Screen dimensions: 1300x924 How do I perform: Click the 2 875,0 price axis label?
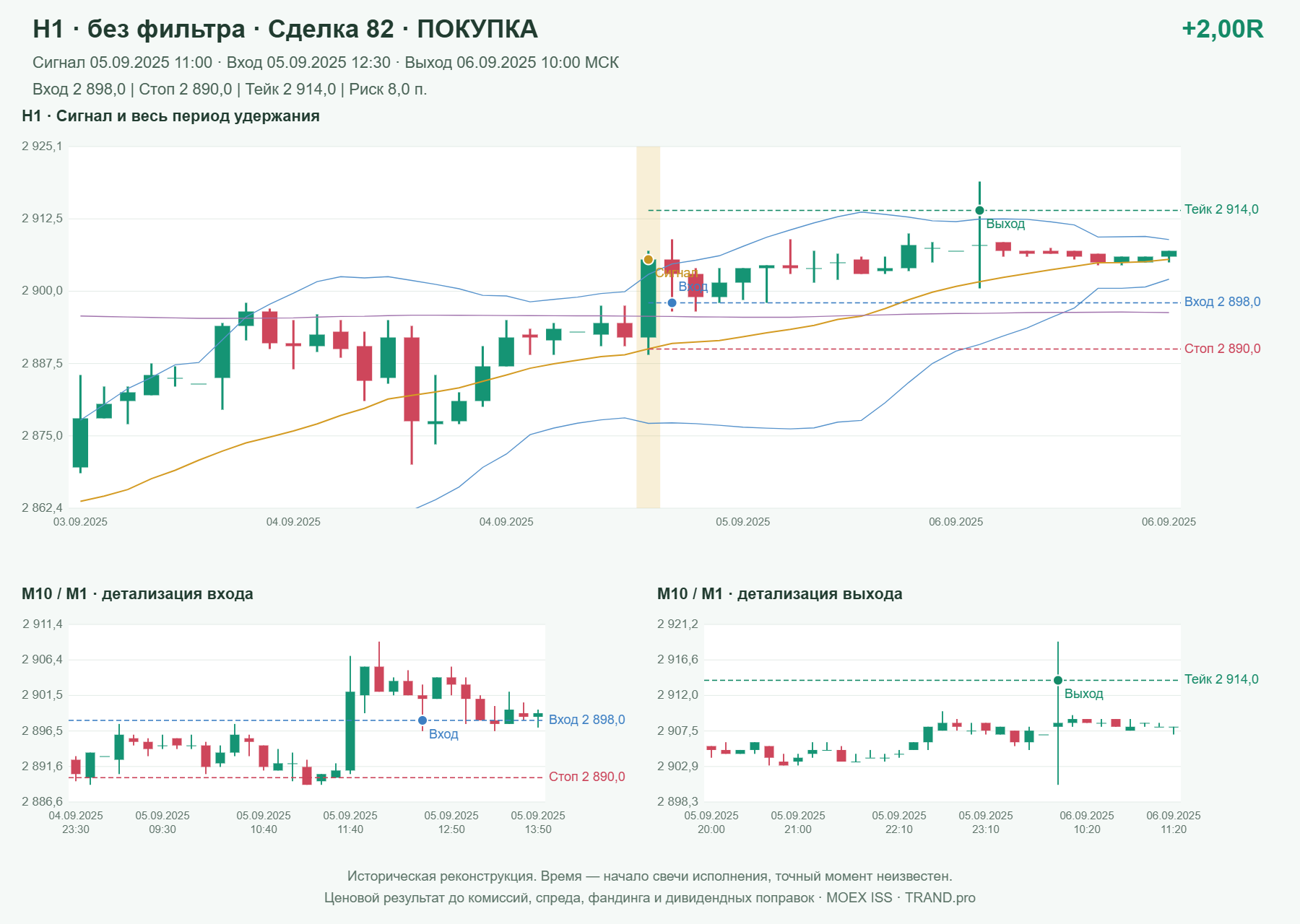(x=42, y=436)
